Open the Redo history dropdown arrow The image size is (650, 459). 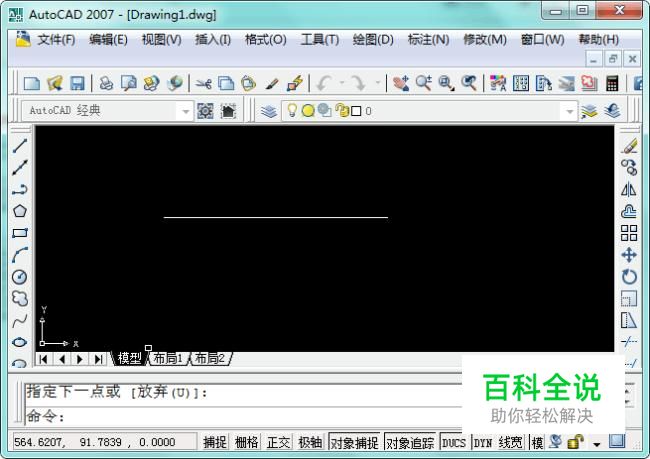click(377, 83)
